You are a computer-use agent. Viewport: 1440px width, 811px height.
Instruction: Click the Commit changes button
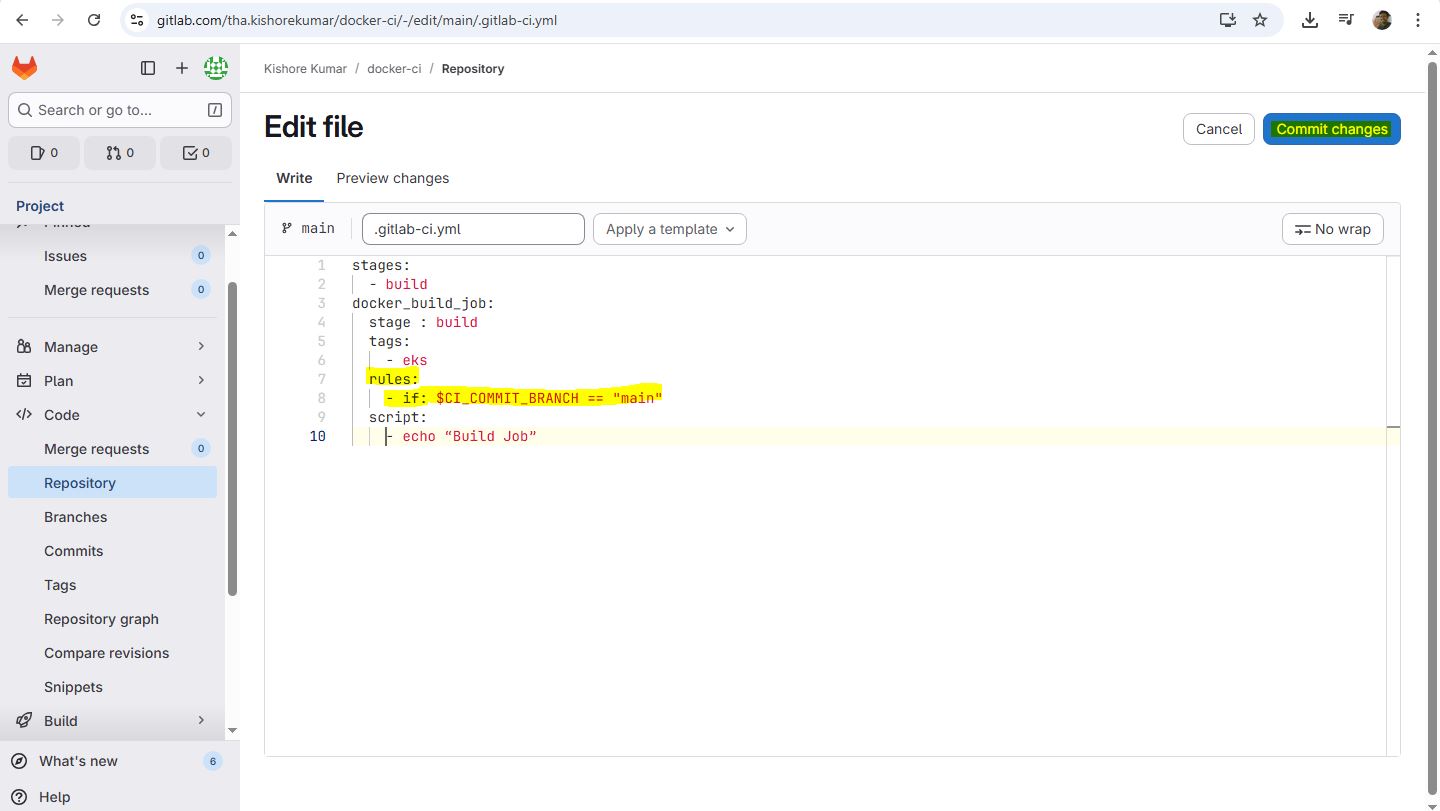click(1331, 129)
